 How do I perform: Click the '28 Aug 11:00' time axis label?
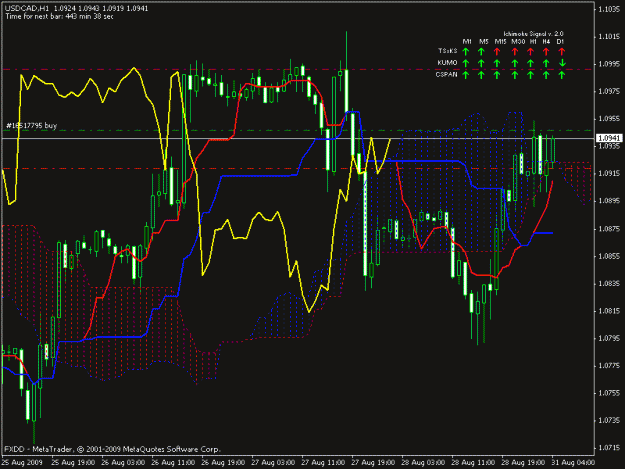(x=473, y=463)
